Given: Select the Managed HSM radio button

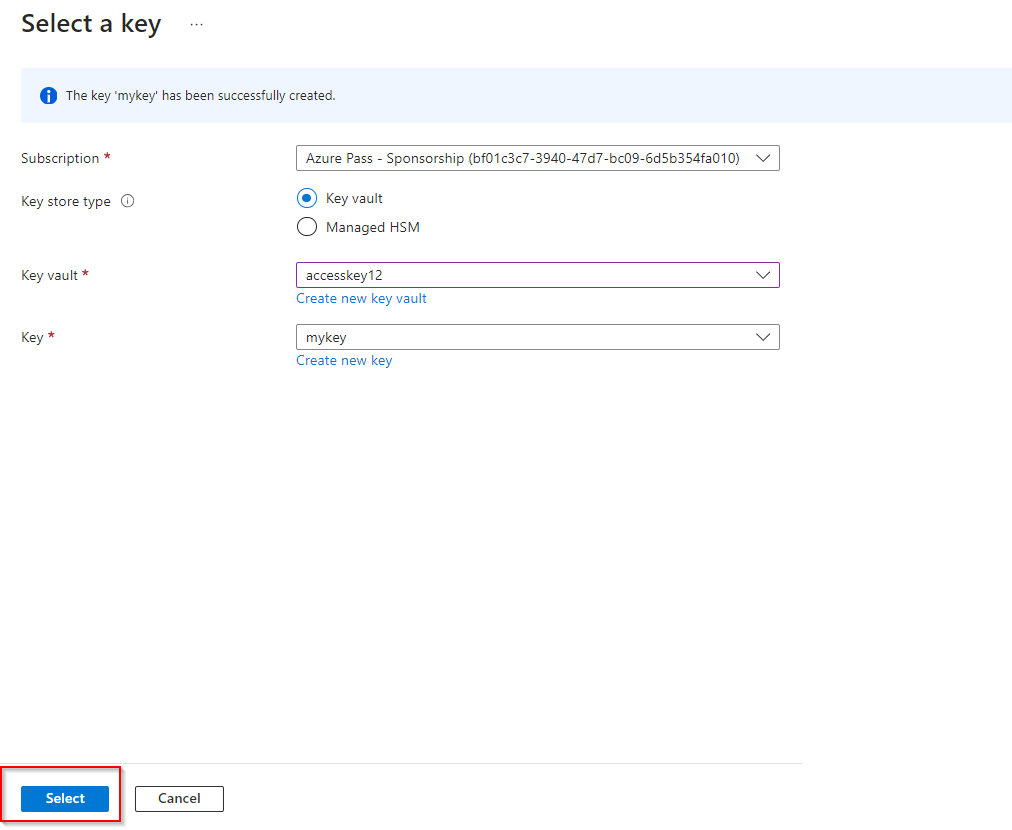Looking at the screenshot, I should click(x=307, y=227).
